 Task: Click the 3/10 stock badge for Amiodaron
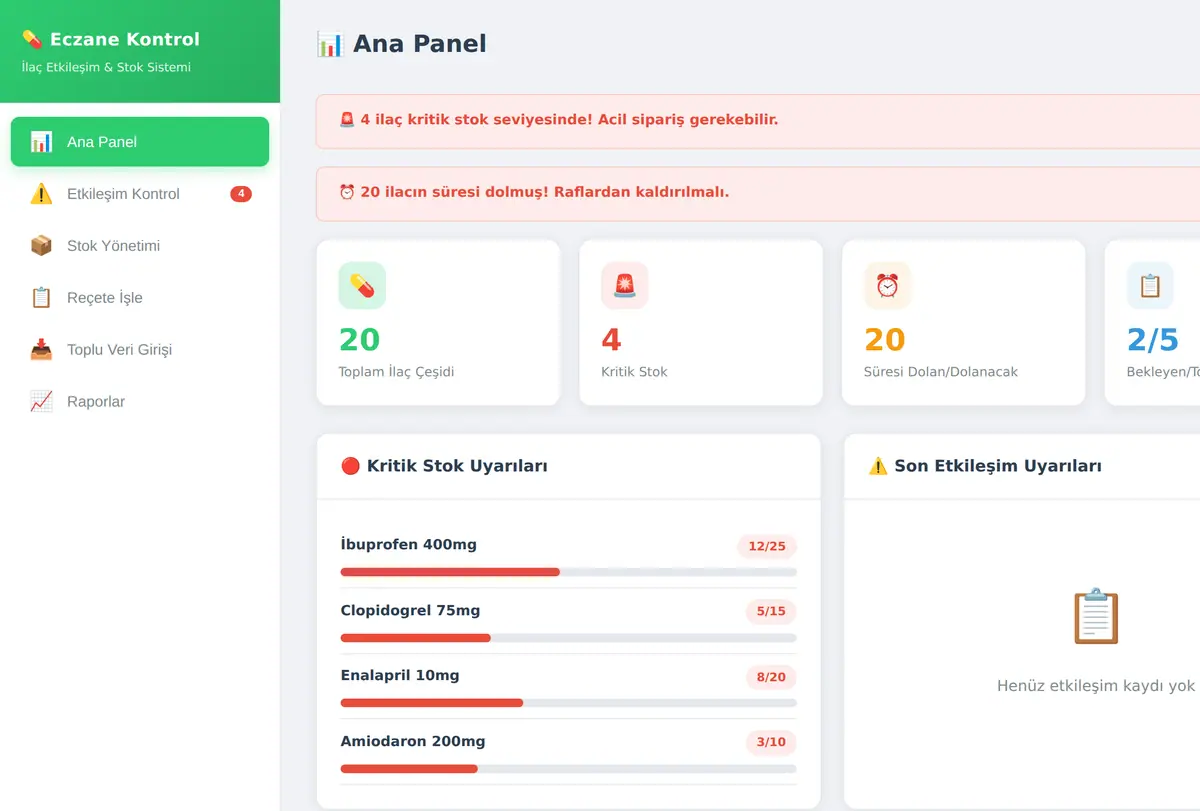(x=771, y=742)
